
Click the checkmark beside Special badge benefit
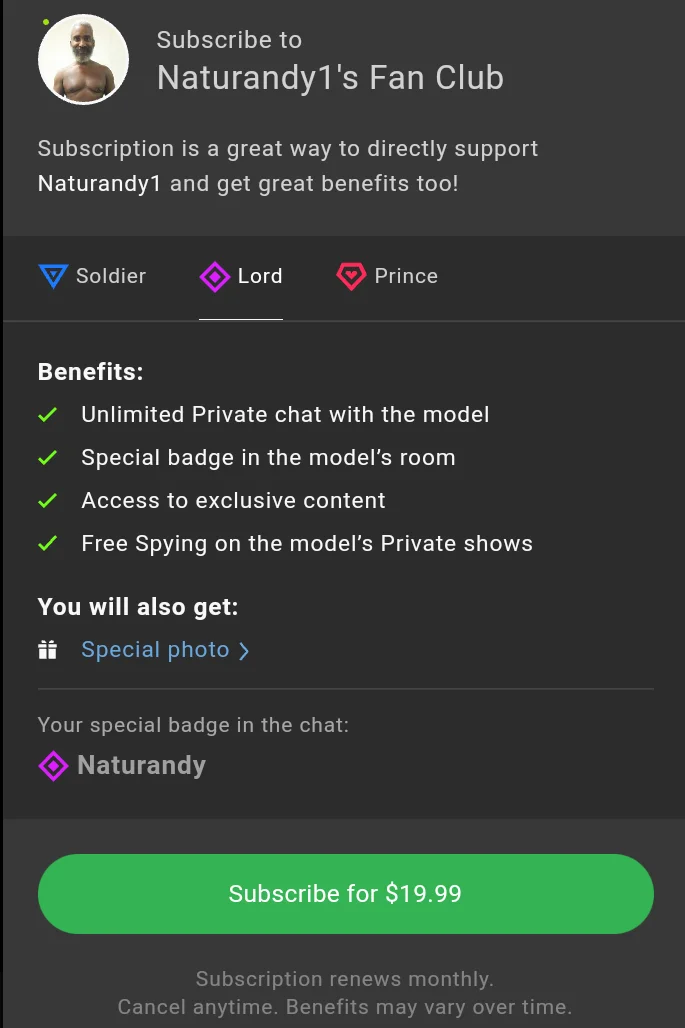[x=47, y=457]
